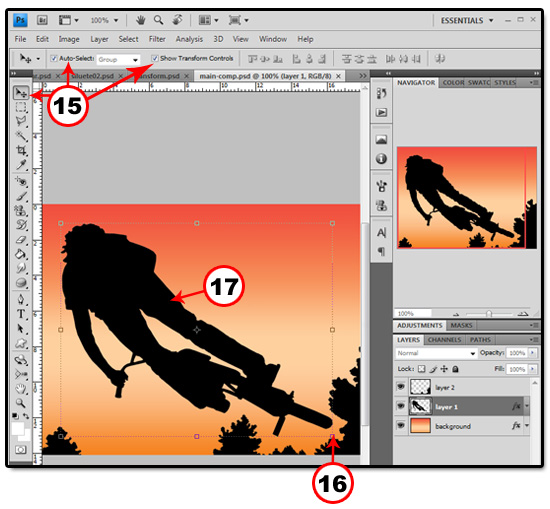
Task: Click Zoom tool in application bar
Action: [159, 20]
